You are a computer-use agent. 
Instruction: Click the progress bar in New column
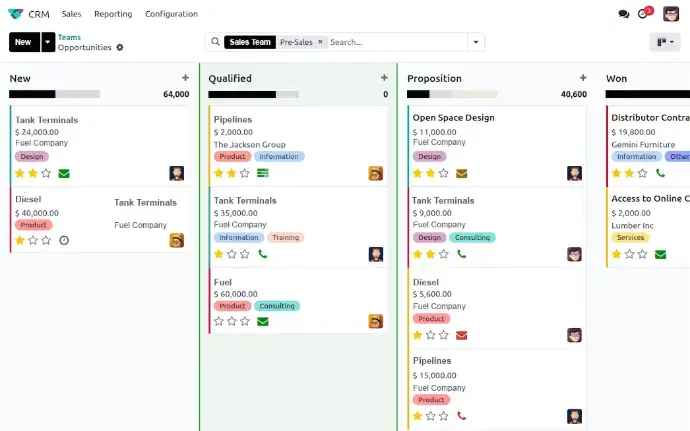coord(54,94)
